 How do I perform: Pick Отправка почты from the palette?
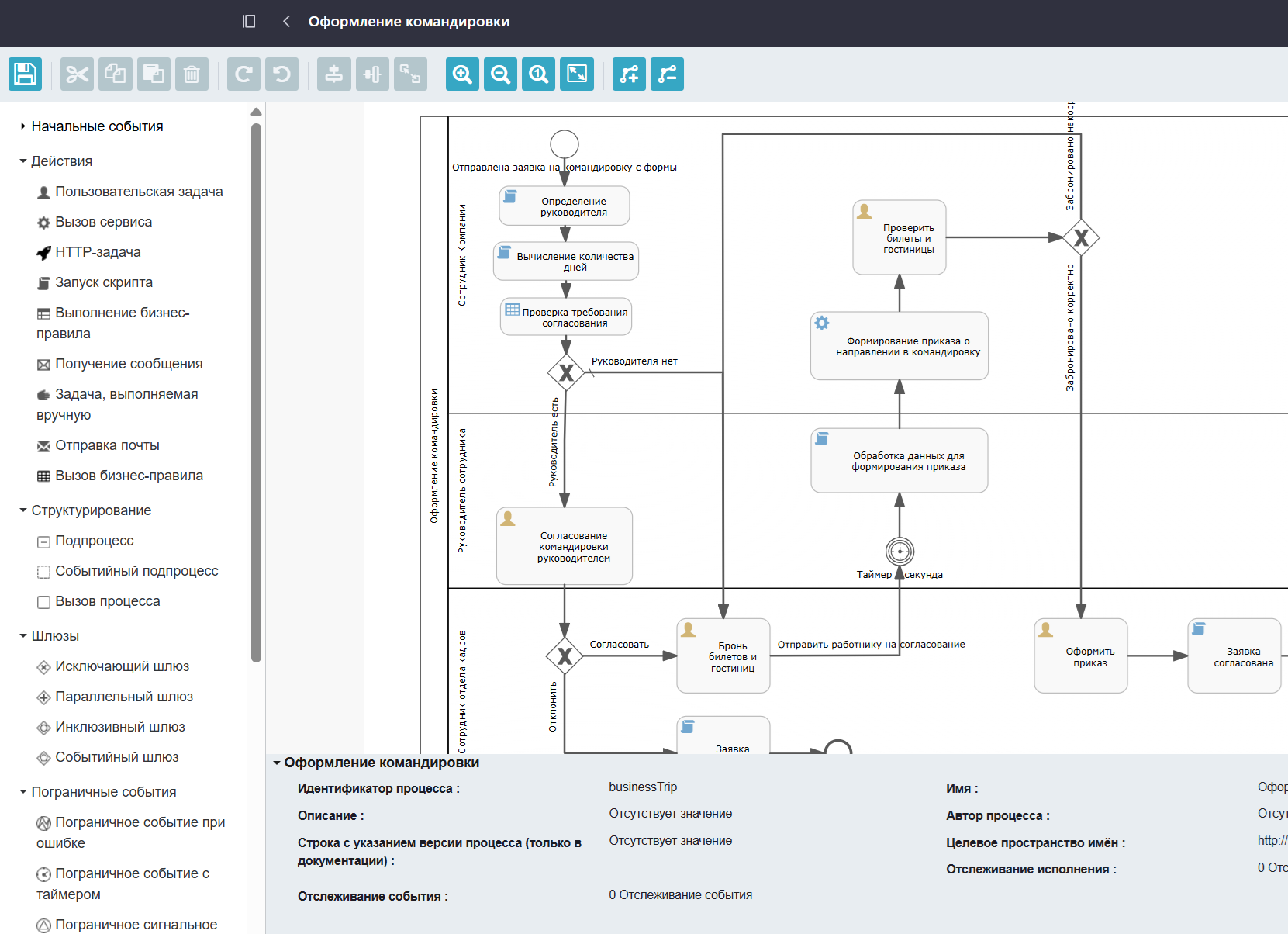click(x=98, y=445)
